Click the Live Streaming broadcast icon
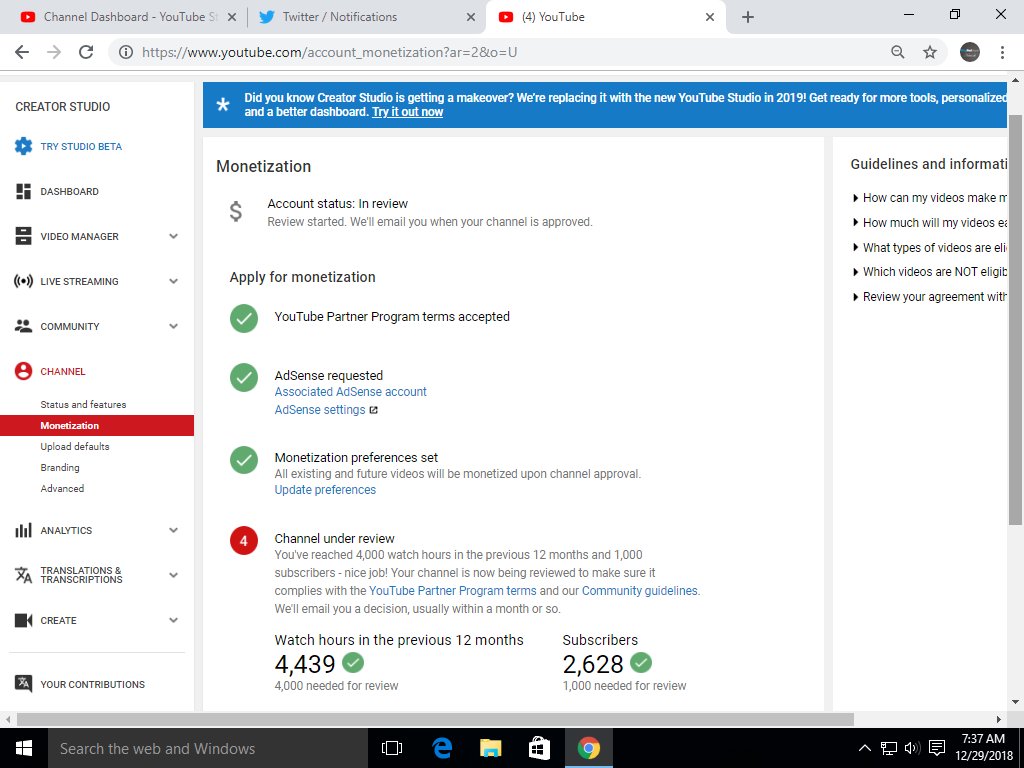 tap(24, 281)
